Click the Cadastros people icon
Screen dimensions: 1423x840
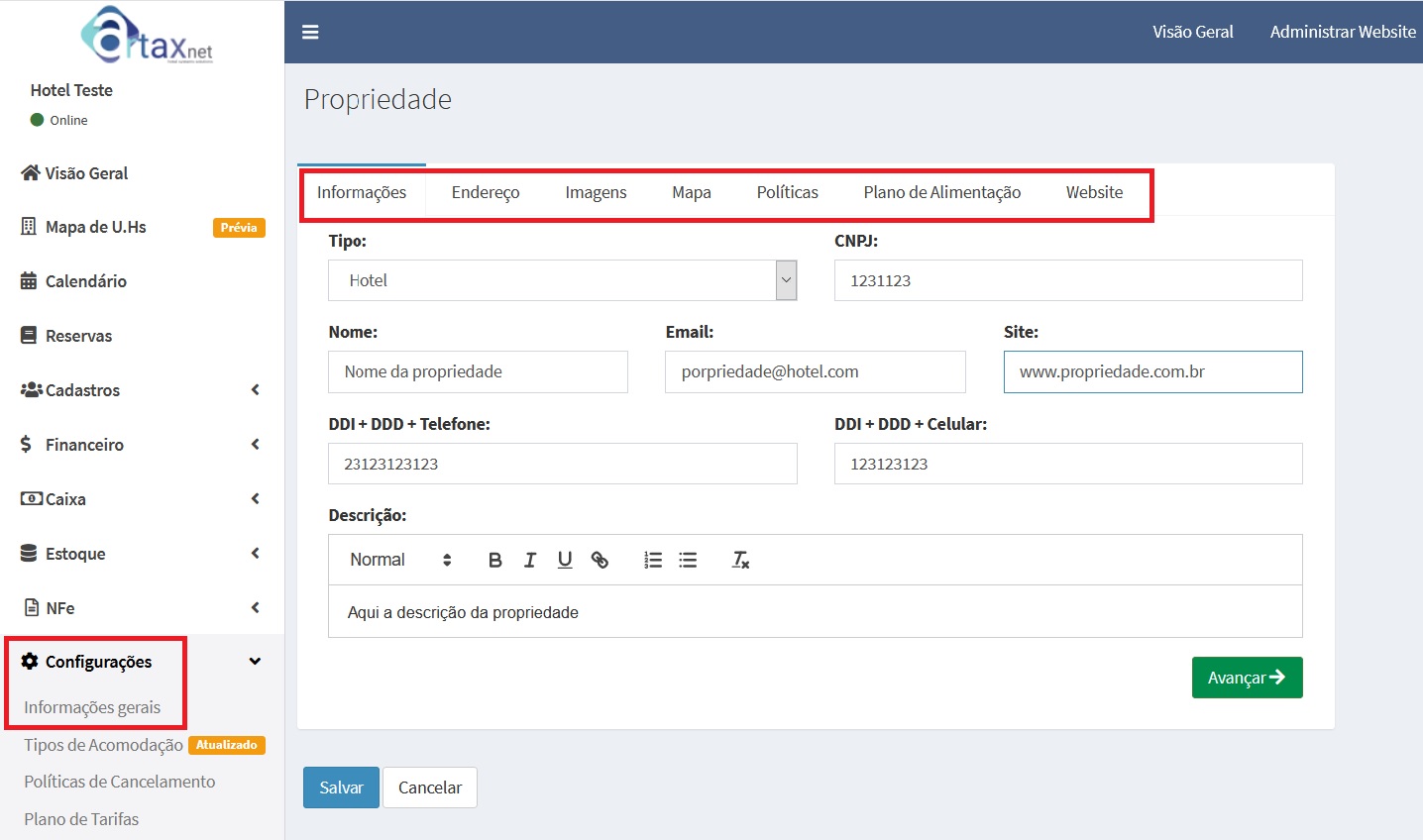point(32,390)
